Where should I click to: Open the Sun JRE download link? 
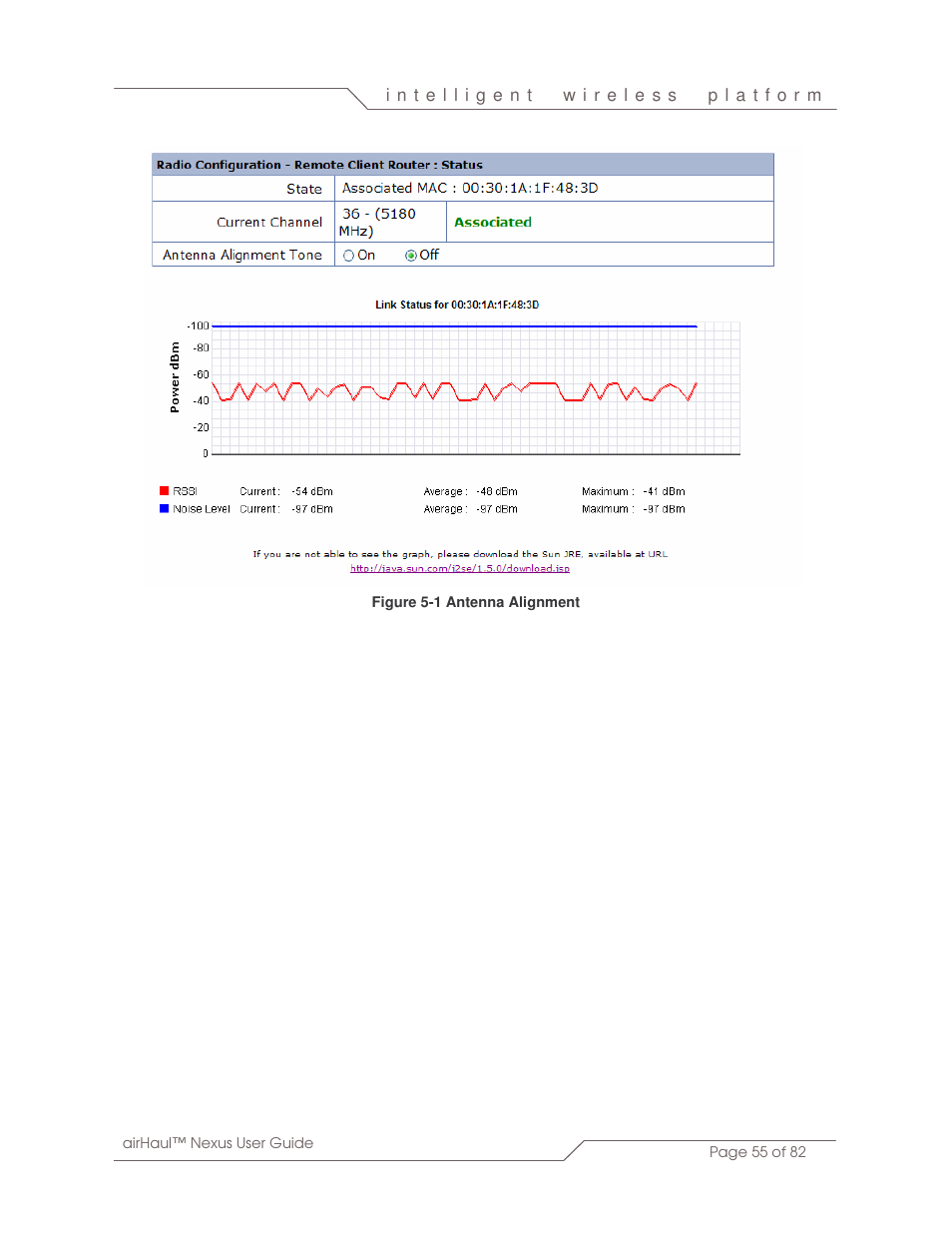[x=460, y=569]
